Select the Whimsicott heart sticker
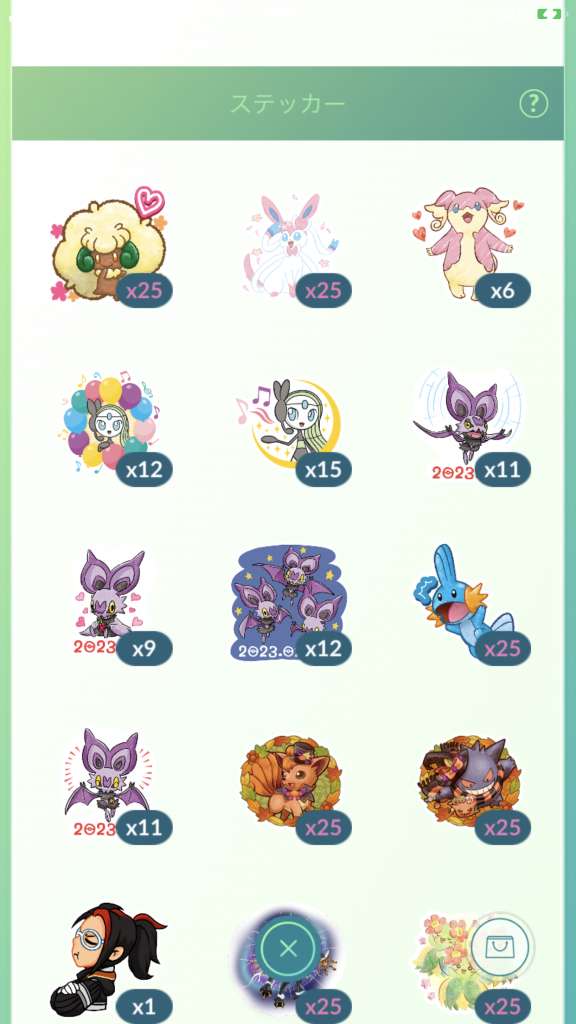Image resolution: width=576 pixels, height=1024 pixels. (x=108, y=245)
